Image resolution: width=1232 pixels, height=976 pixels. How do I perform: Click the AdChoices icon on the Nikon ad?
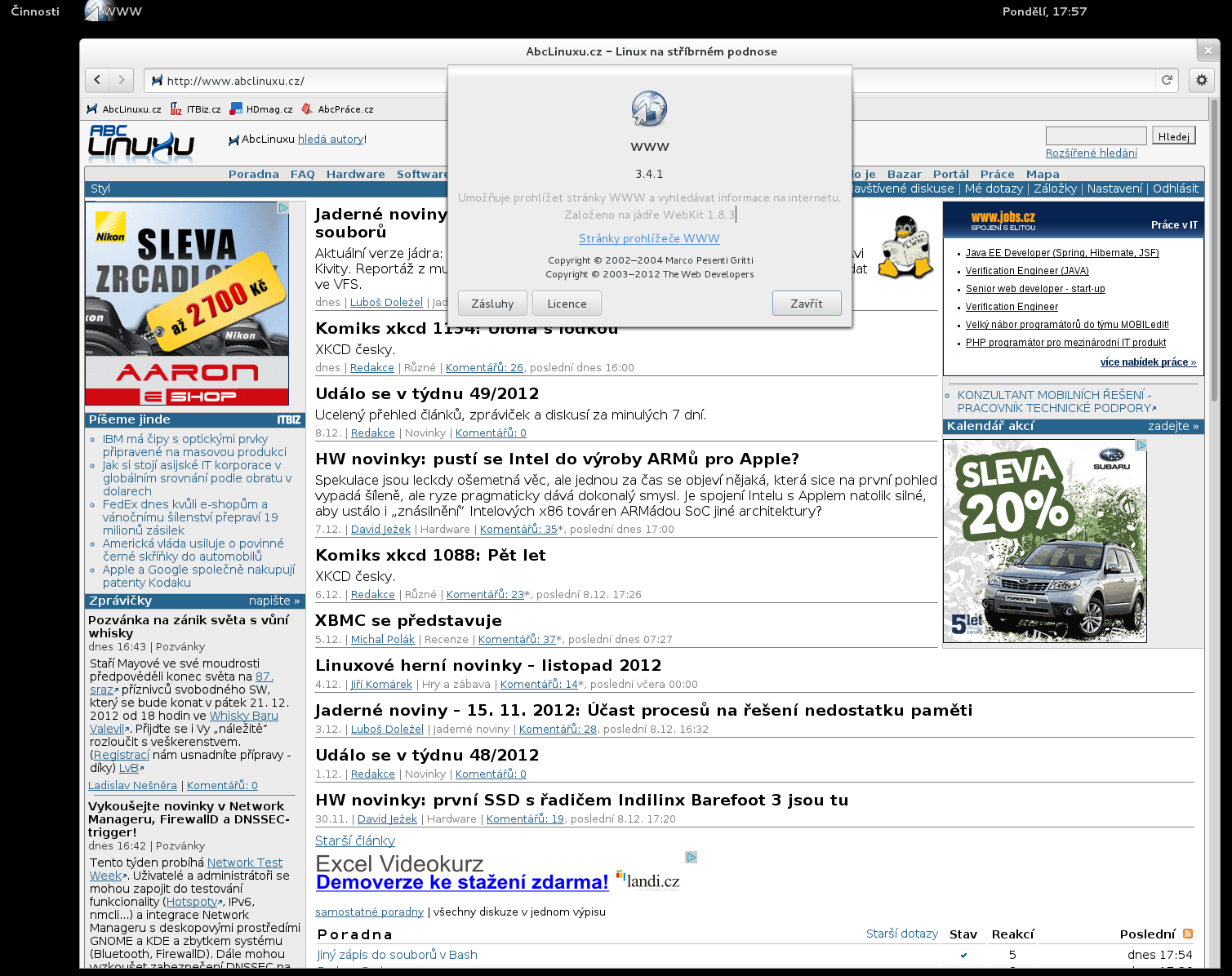click(x=283, y=208)
